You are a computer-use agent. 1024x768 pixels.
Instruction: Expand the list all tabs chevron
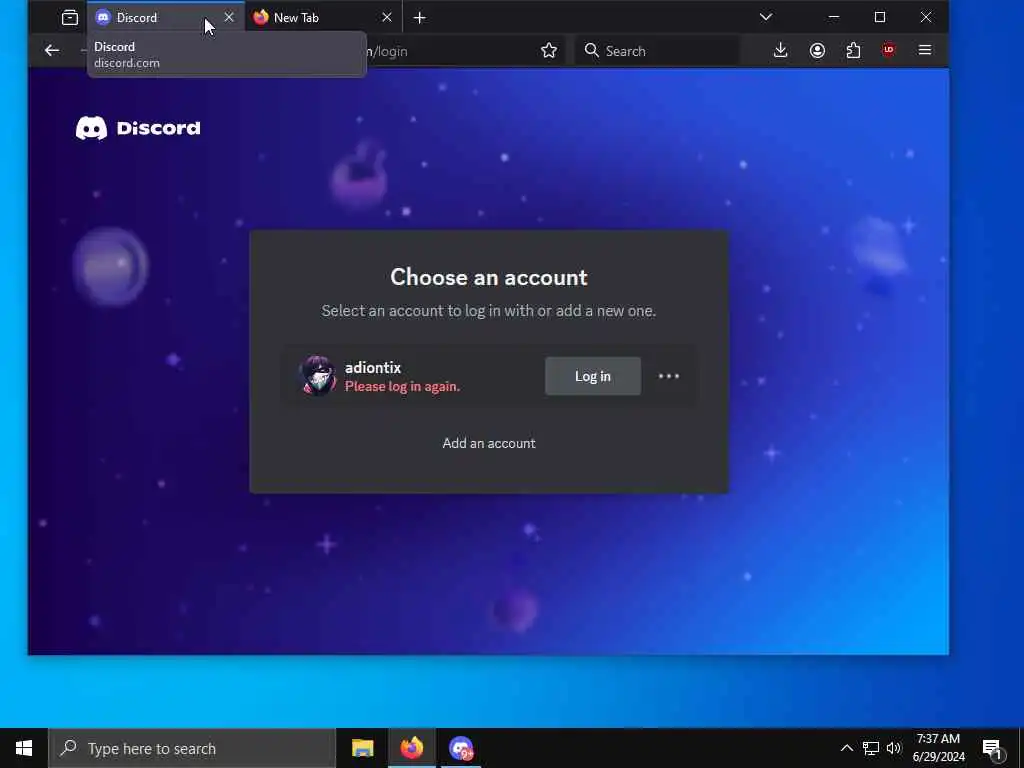[x=766, y=17]
